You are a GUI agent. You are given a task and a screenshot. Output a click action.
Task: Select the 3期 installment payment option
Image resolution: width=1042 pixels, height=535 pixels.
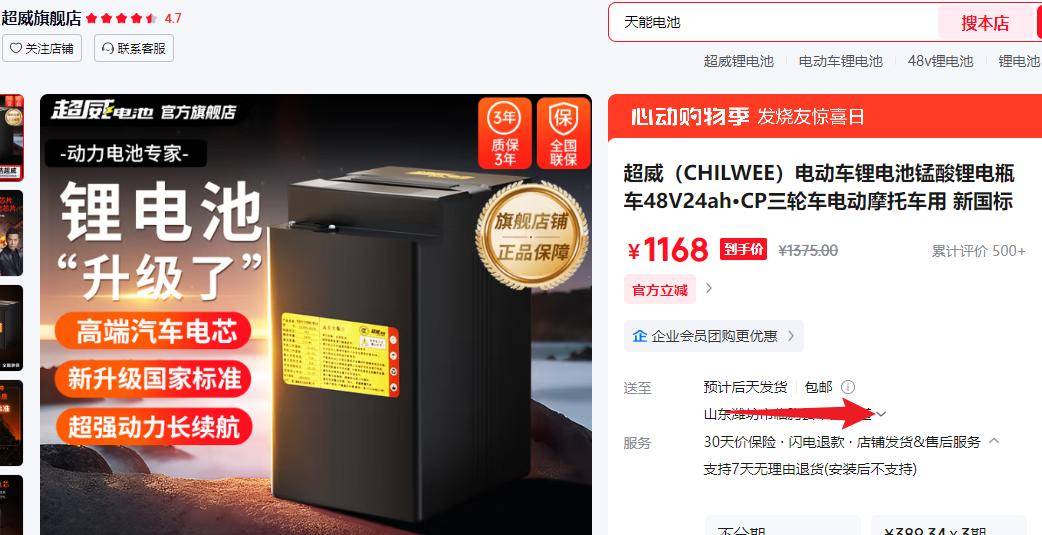click(x=948, y=526)
